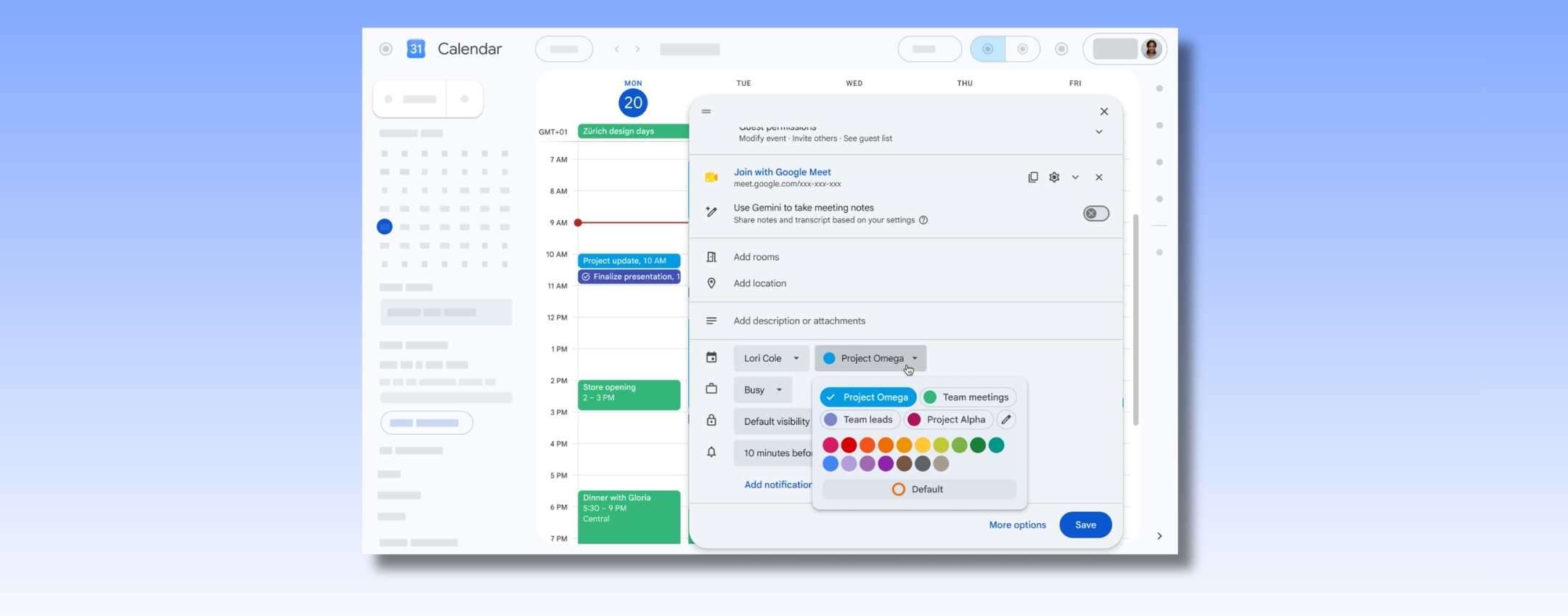This screenshot has width=1568, height=616.
Task: Pick the bright red color swatch
Action: tap(849, 445)
